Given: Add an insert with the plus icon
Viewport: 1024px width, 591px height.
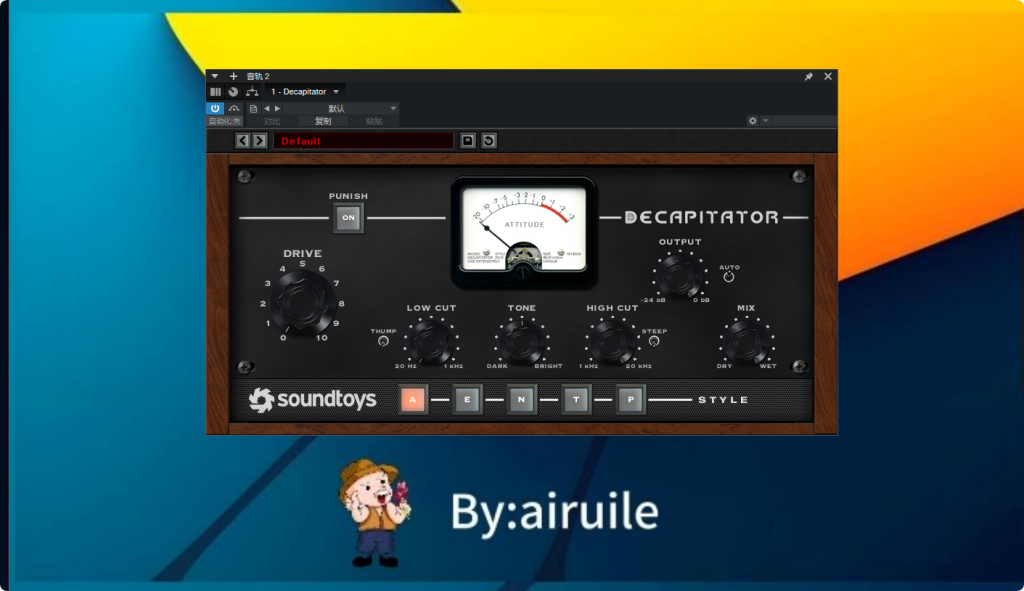Looking at the screenshot, I should click(x=233, y=76).
